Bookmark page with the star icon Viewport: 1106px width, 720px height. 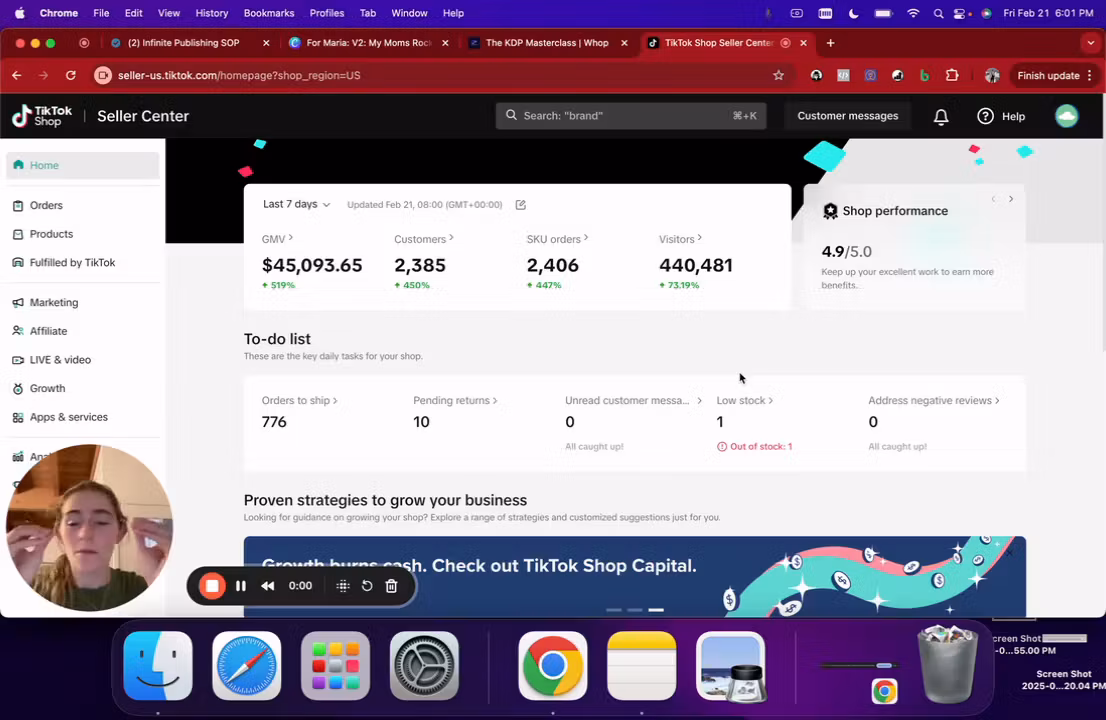click(x=778, y=75)
